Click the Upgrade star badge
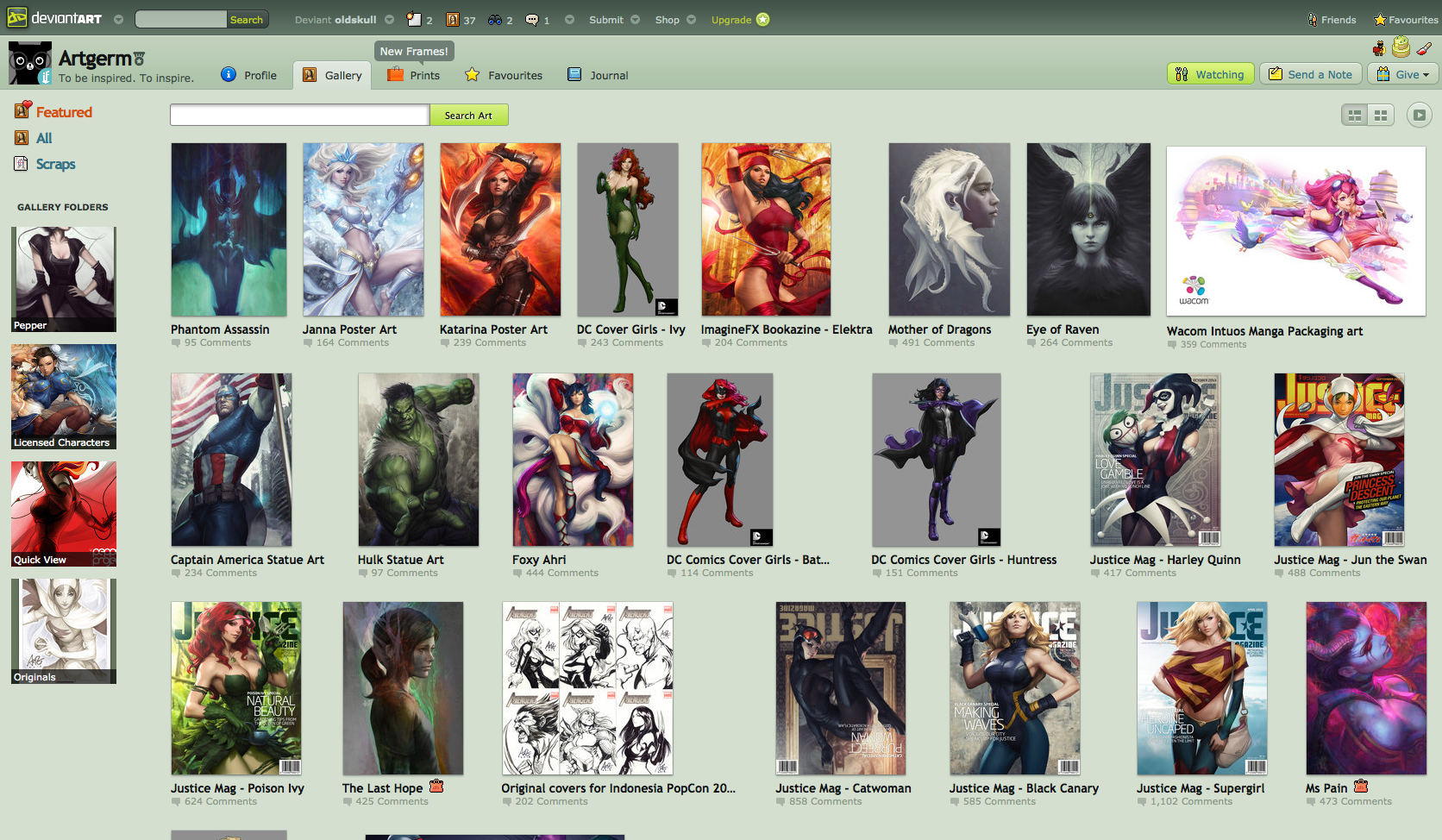1442x840 pixels. [763, 19]
